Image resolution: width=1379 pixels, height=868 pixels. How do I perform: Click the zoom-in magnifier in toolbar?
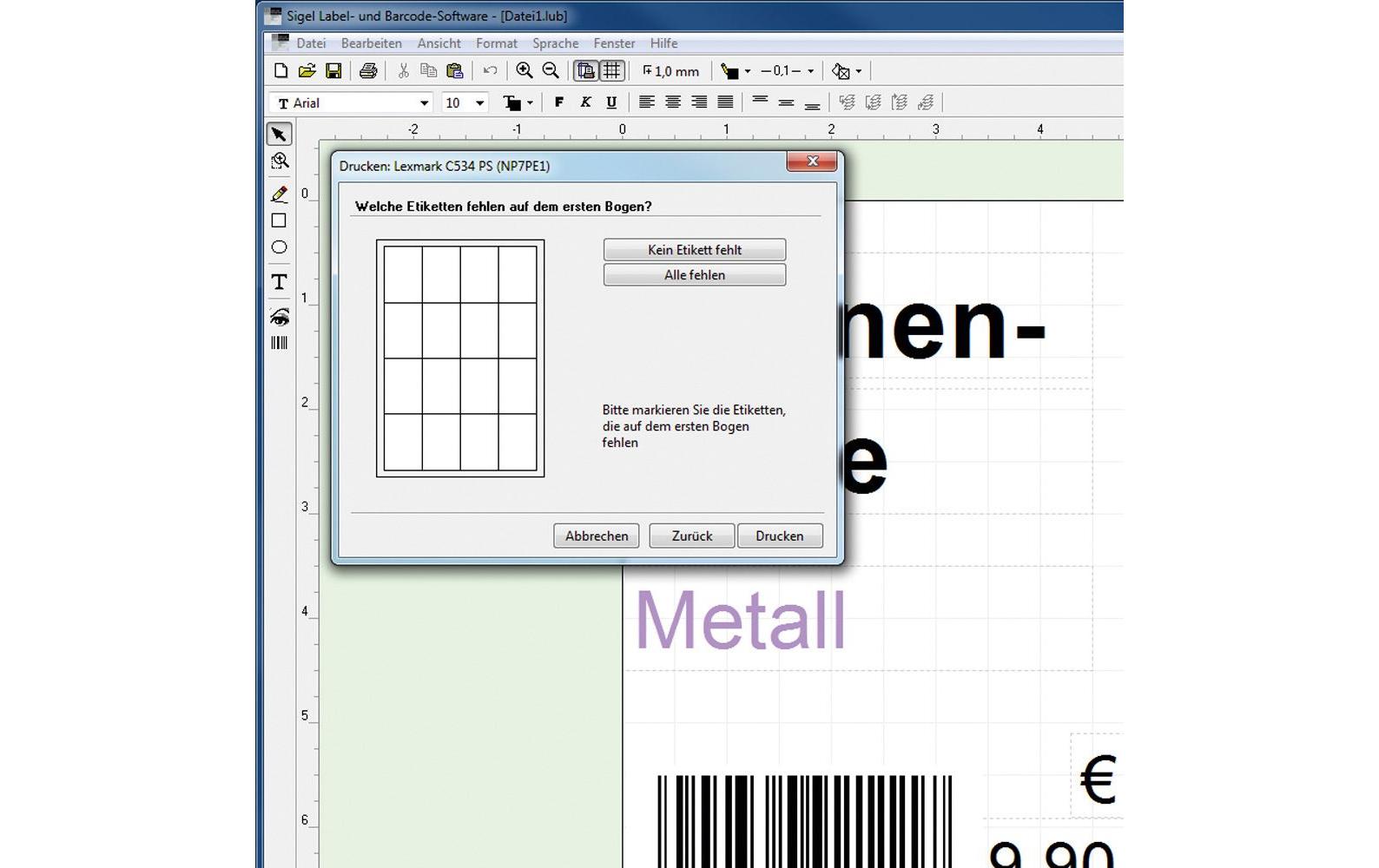[x=525, y=71]
